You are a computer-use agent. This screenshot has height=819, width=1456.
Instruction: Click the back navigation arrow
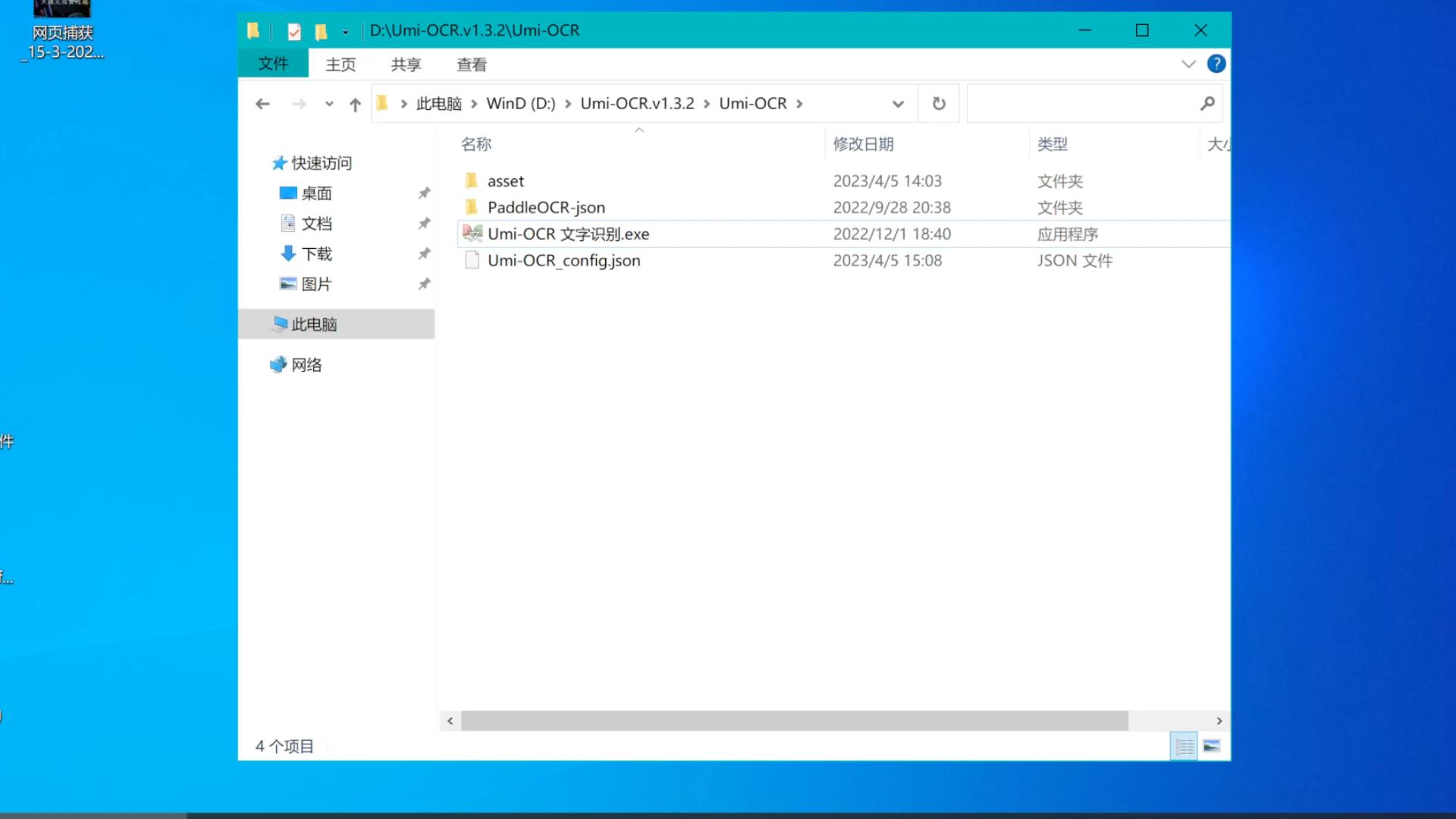click(262, 104)
